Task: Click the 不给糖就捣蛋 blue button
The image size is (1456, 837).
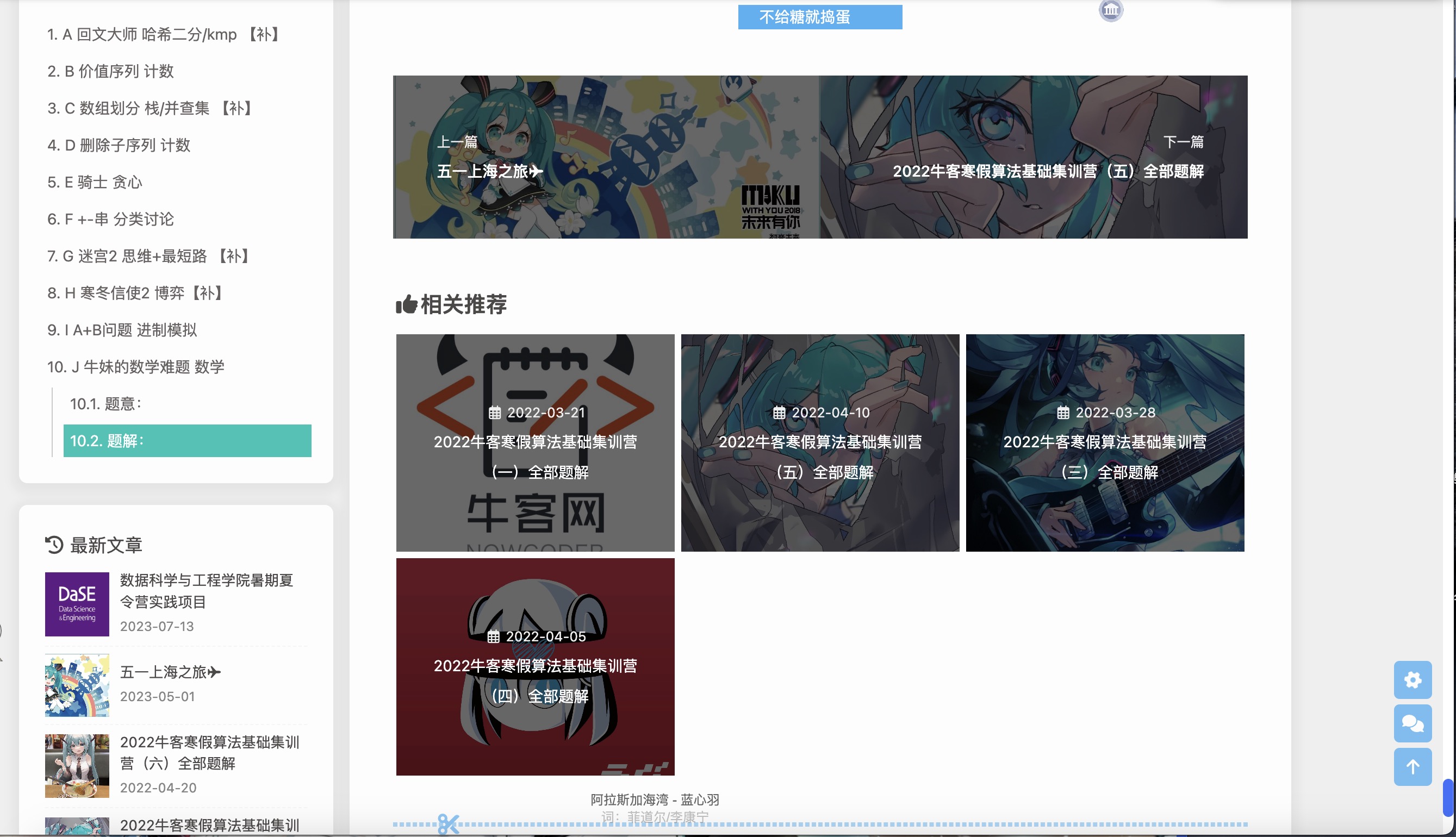Action: tap(819, 17)
